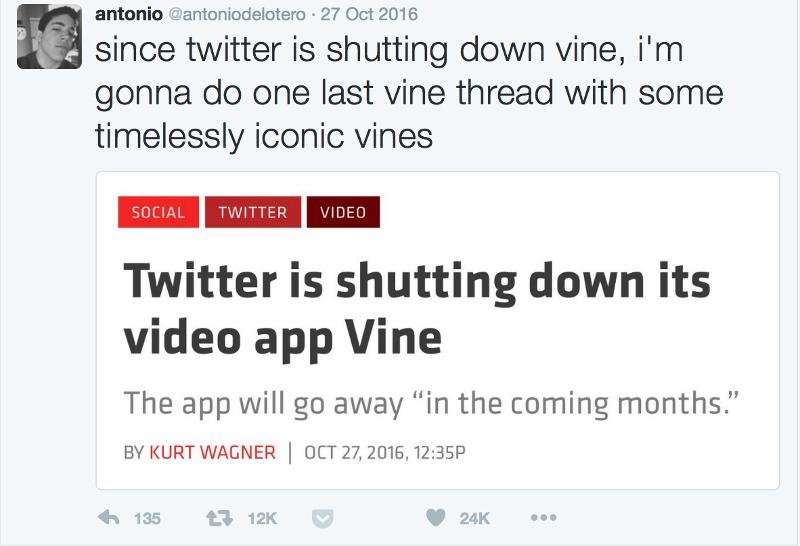Open the three-dot more options menu
This screenshot has height=546, width=800.
click(543, 518)
